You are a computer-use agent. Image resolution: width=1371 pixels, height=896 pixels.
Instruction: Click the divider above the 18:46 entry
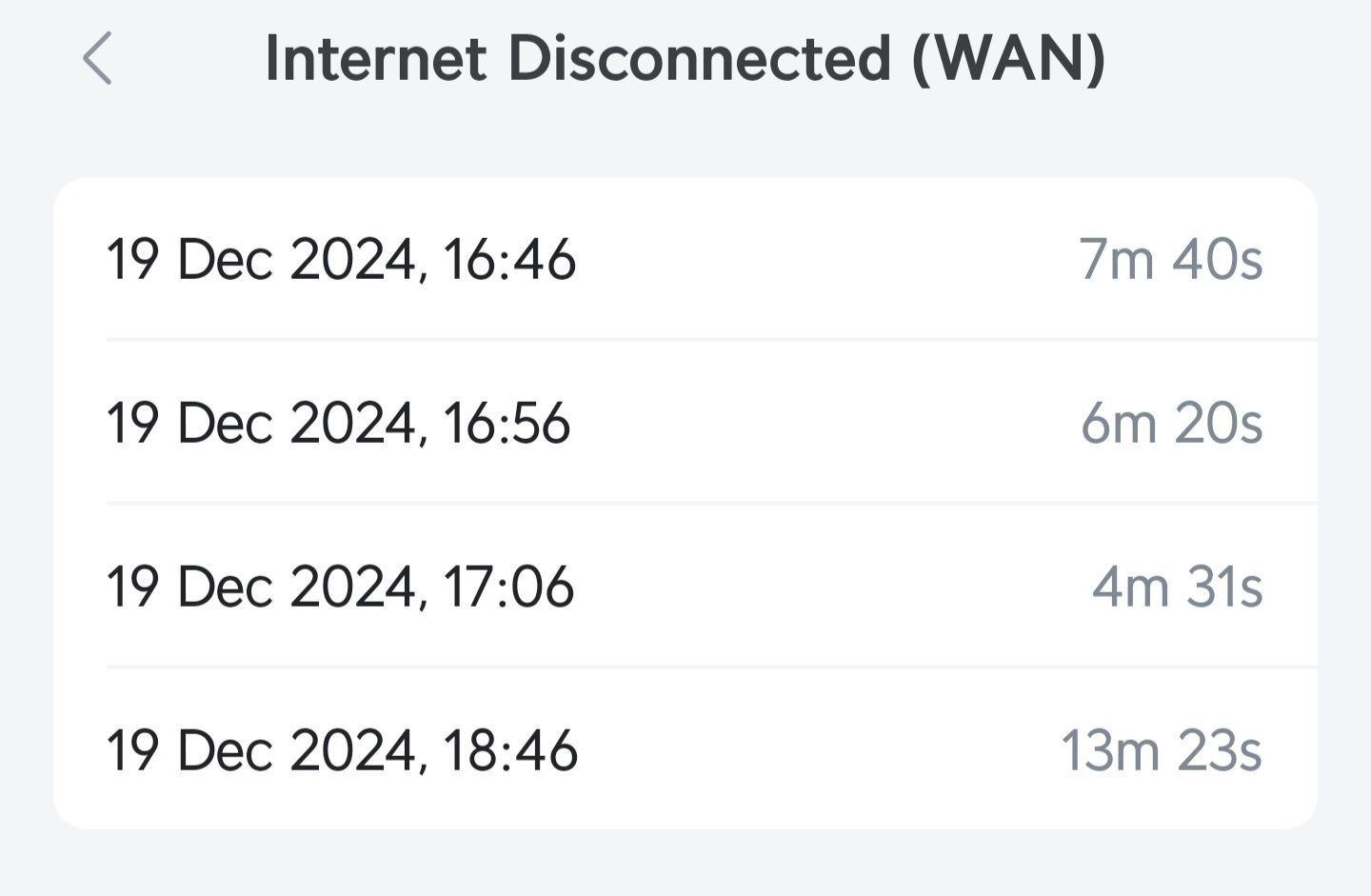(x=711, y=667)
